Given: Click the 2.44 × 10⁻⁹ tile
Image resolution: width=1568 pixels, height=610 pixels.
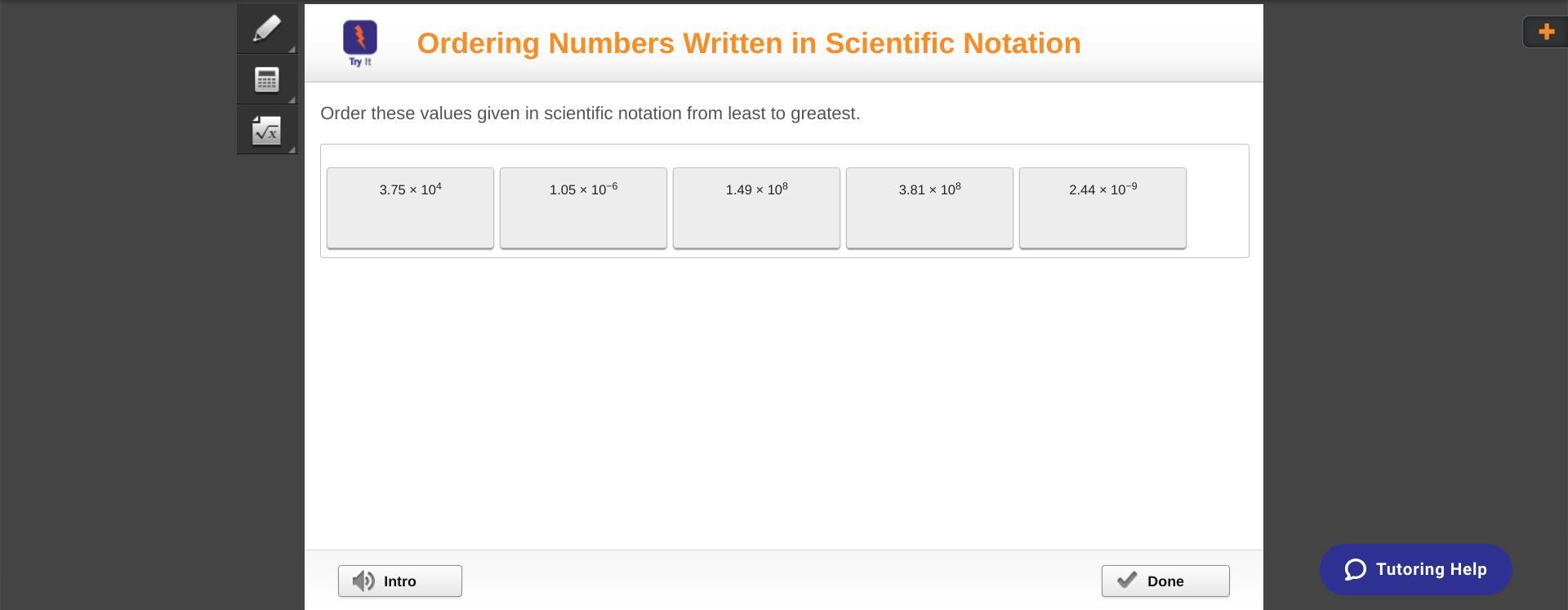Looking at the screenshot, I should 1102,207.
